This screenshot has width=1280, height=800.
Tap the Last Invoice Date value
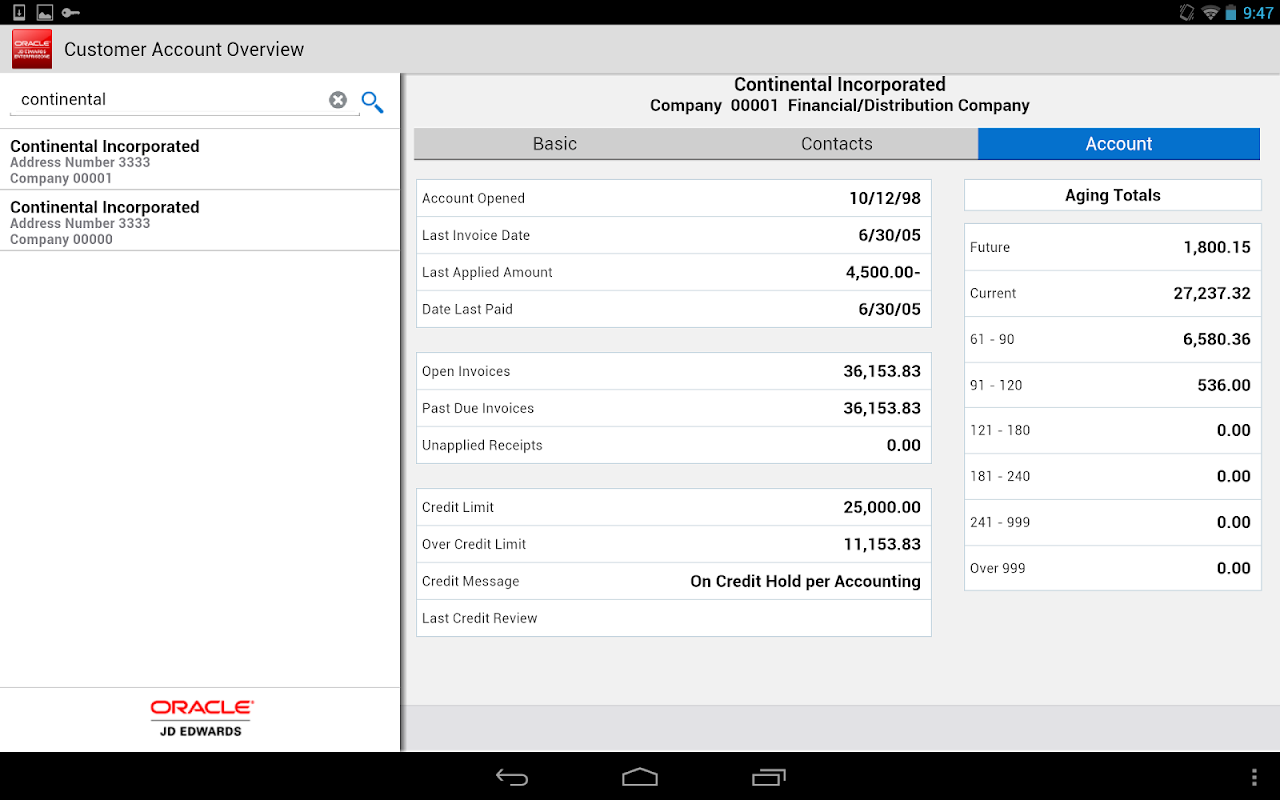coord(890,235)
